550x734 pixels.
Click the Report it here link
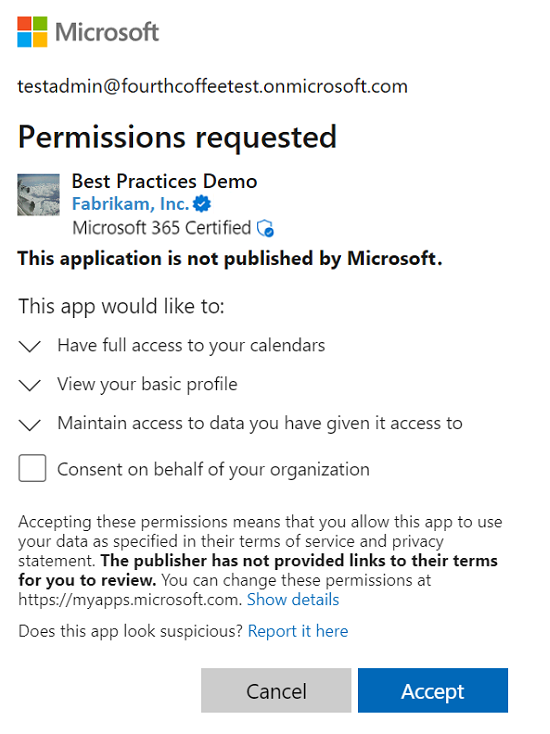298,631
